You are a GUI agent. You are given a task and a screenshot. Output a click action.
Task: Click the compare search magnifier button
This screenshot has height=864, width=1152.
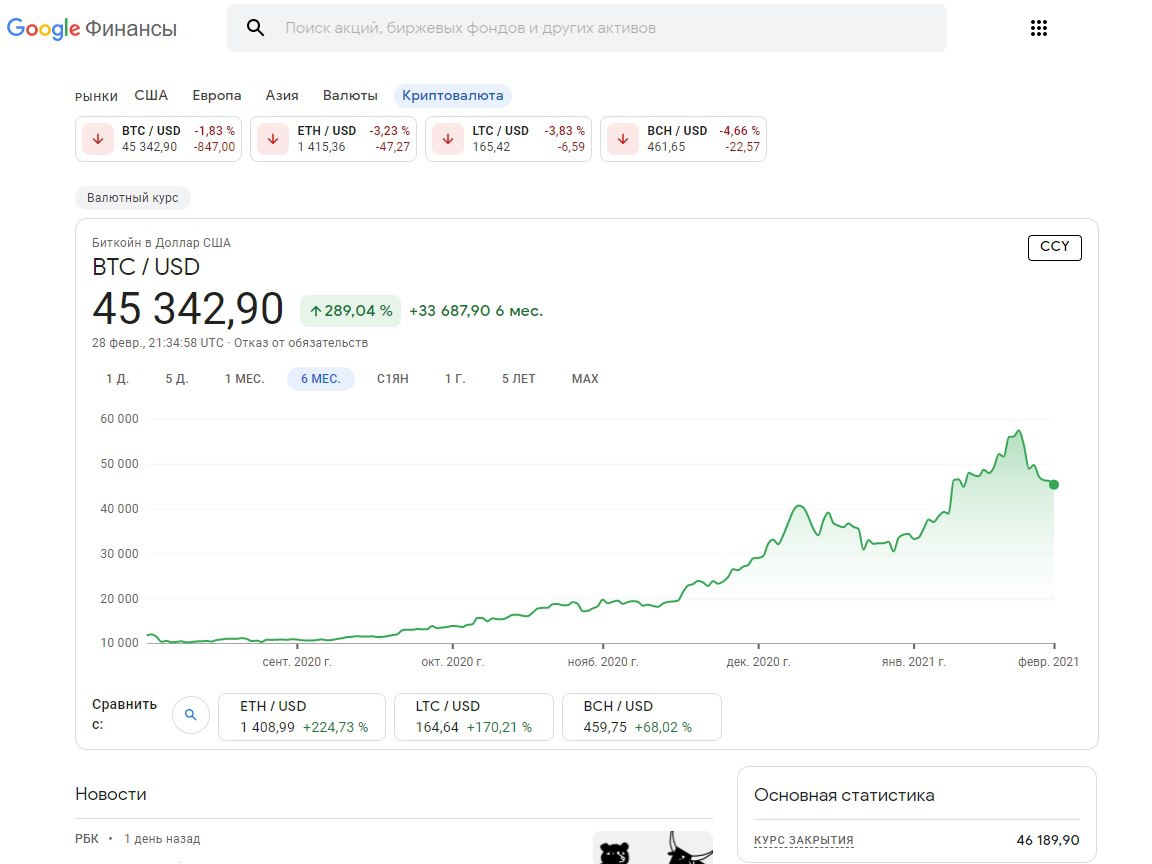pyautogui.click(x=190, y=715)
